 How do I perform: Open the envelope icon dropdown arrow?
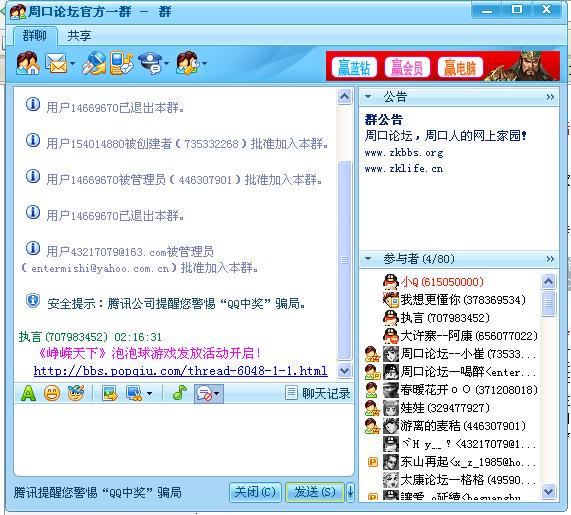coord(72,64)
